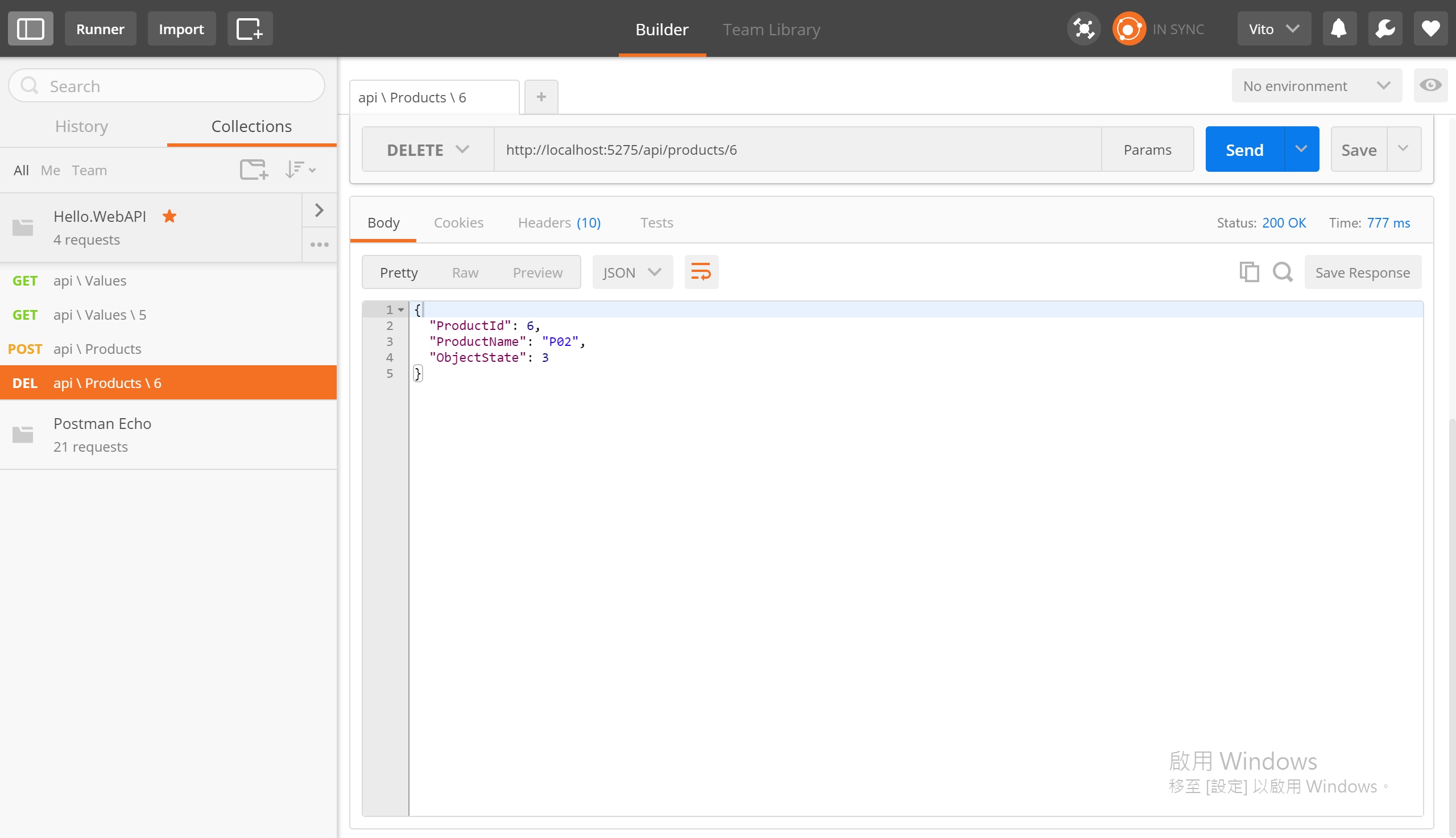Filter collections by Team
1456x838 pixels.
click(89, 170)
